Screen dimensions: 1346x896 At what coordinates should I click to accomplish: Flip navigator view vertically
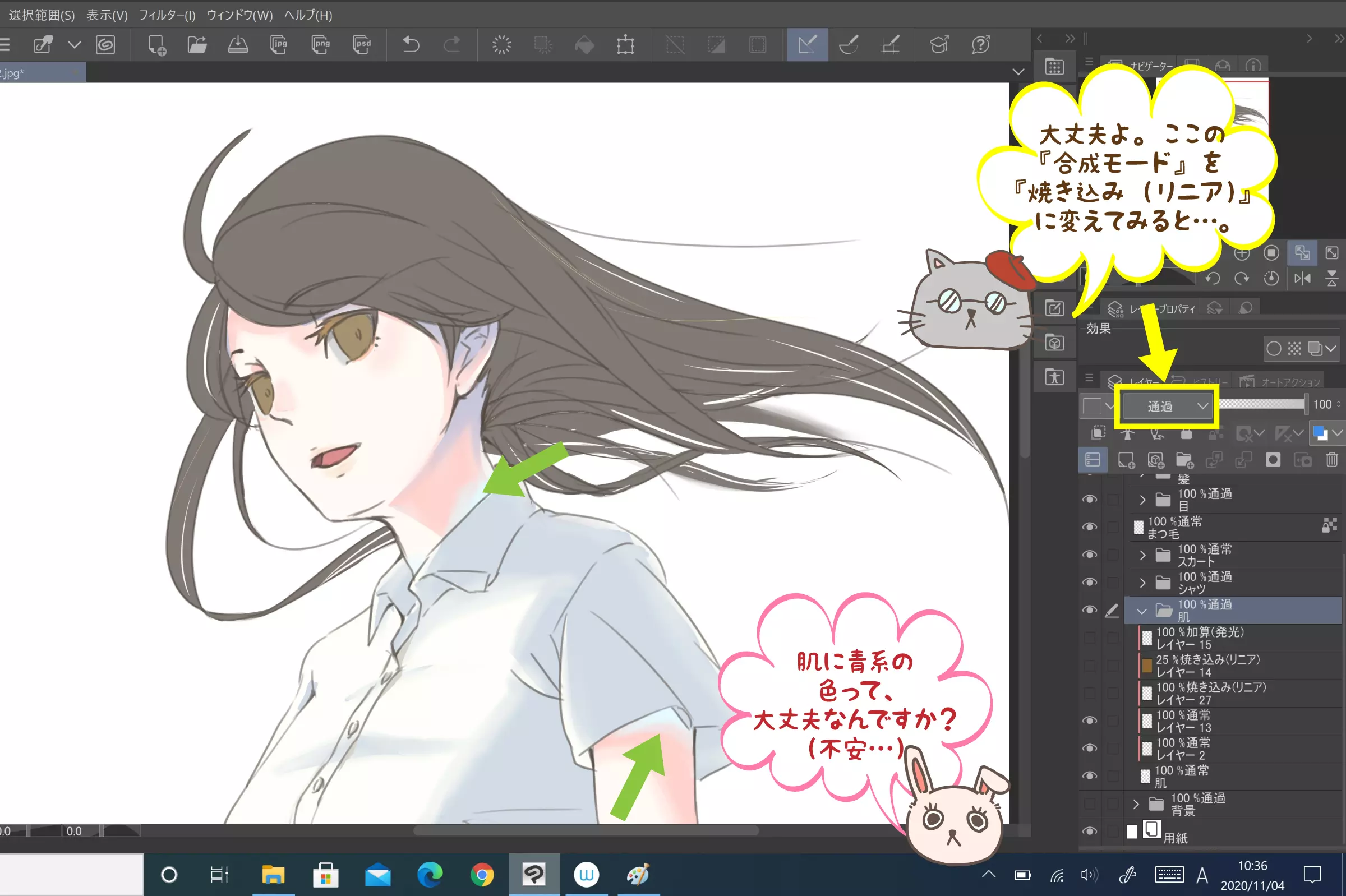click(x=1332, y=278)
